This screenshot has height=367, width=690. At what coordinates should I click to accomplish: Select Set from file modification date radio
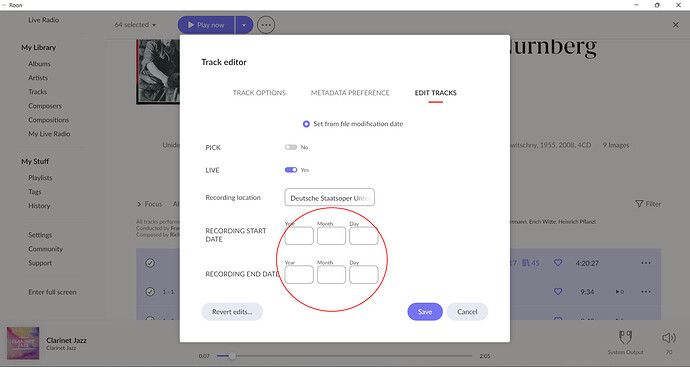click(x=306, y=124)
